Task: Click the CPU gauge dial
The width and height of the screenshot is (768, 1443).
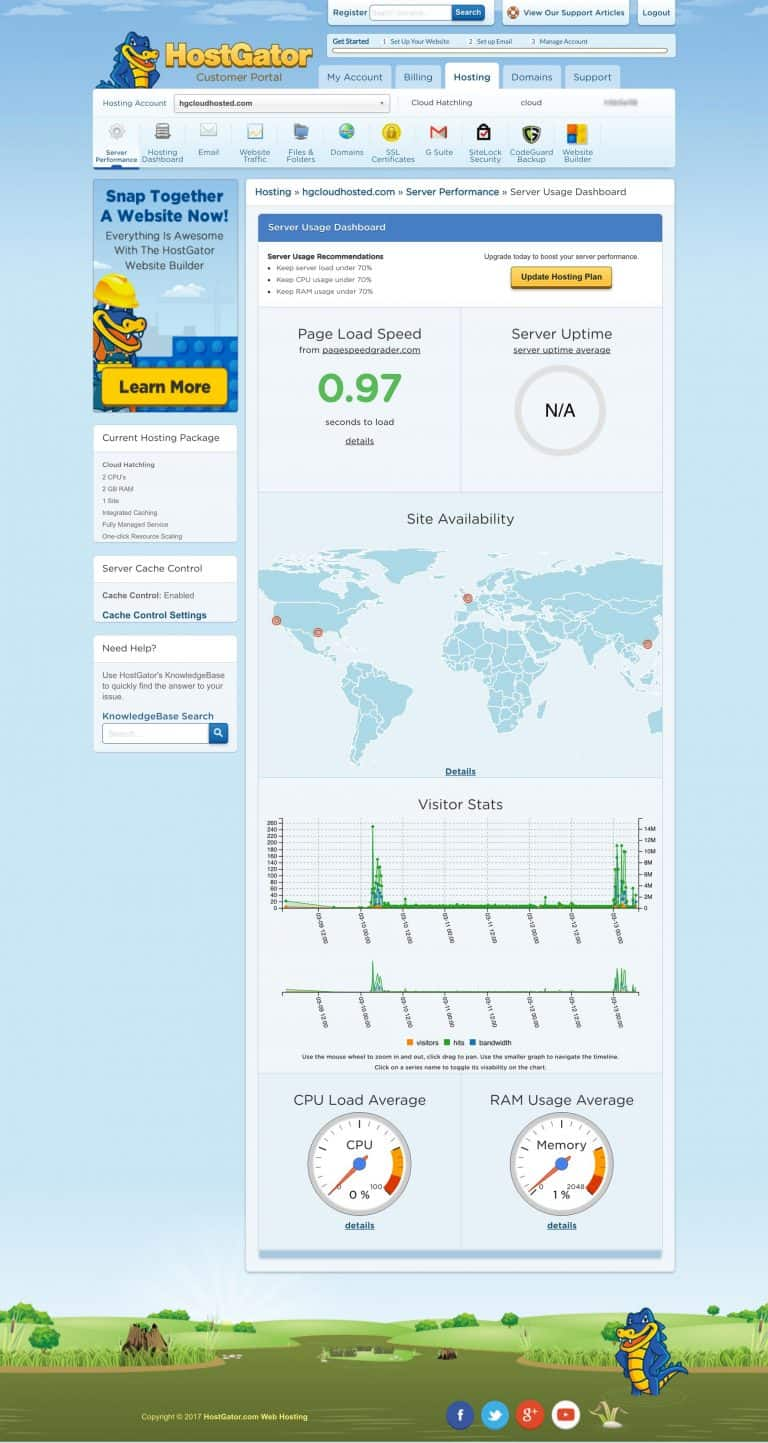Action: [x=360, y=1164]
